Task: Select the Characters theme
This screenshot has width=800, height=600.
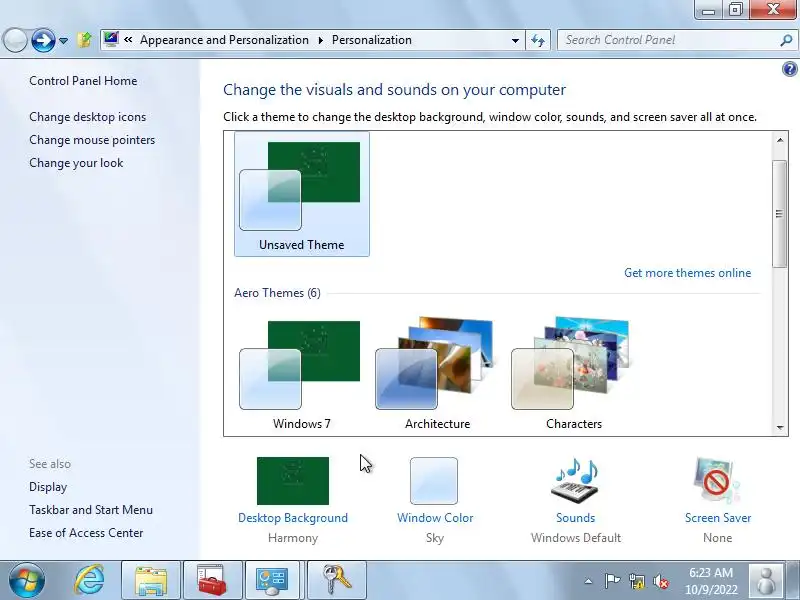Action: (x=573, y=373)
